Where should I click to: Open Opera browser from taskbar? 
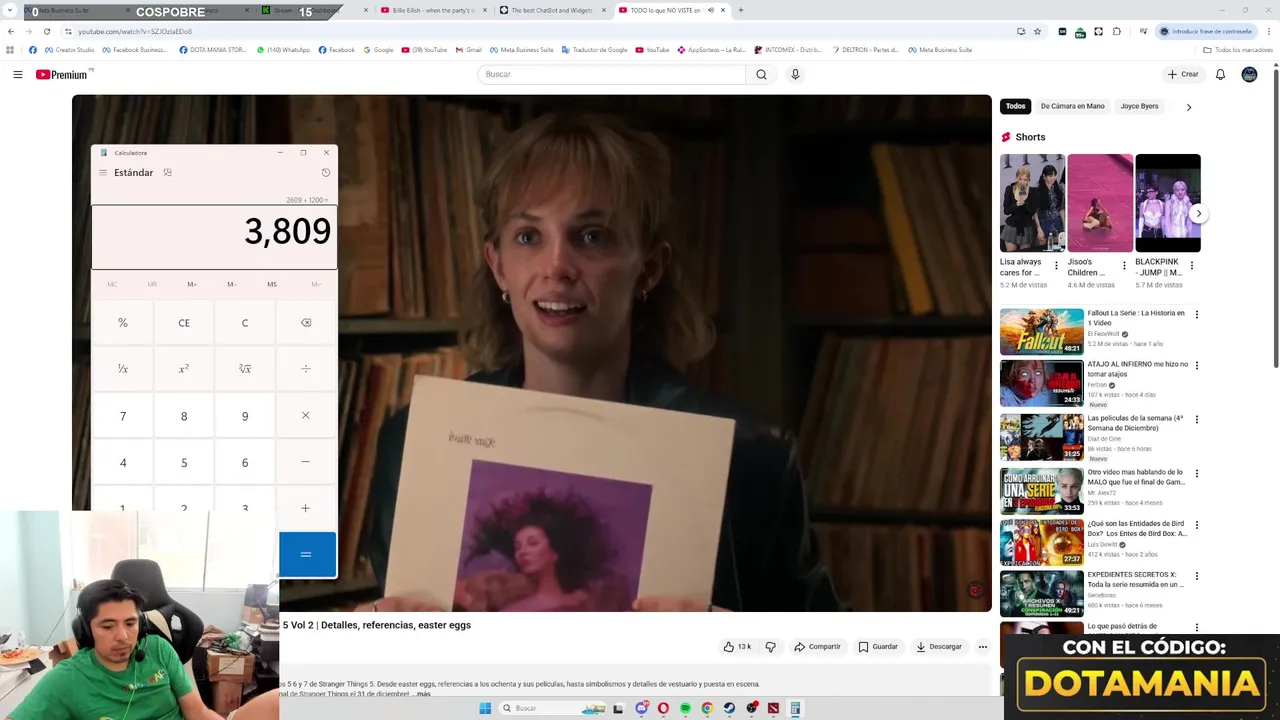(x=663, y=708)
